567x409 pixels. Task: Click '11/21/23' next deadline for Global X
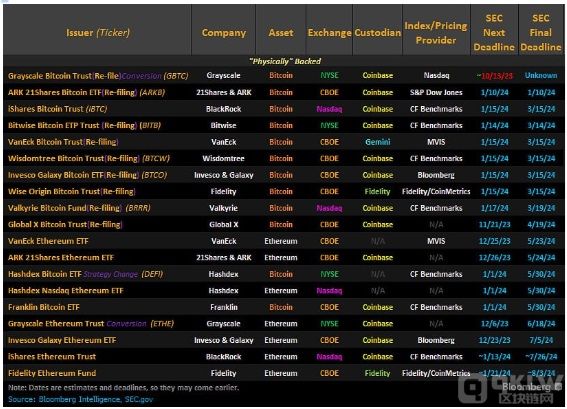(x=494, y=225)
